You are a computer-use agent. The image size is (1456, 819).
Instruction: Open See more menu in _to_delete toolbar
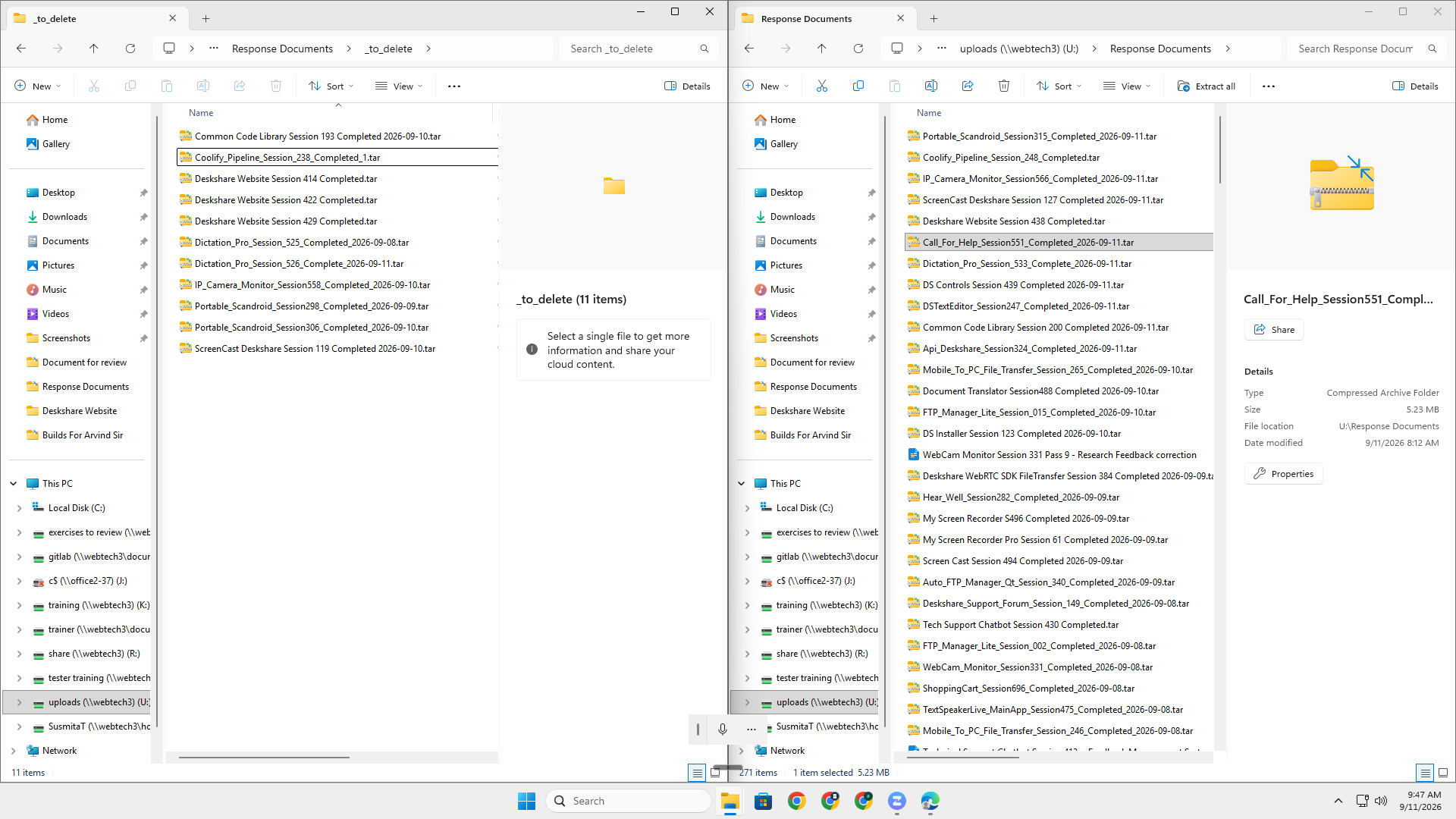453,86
